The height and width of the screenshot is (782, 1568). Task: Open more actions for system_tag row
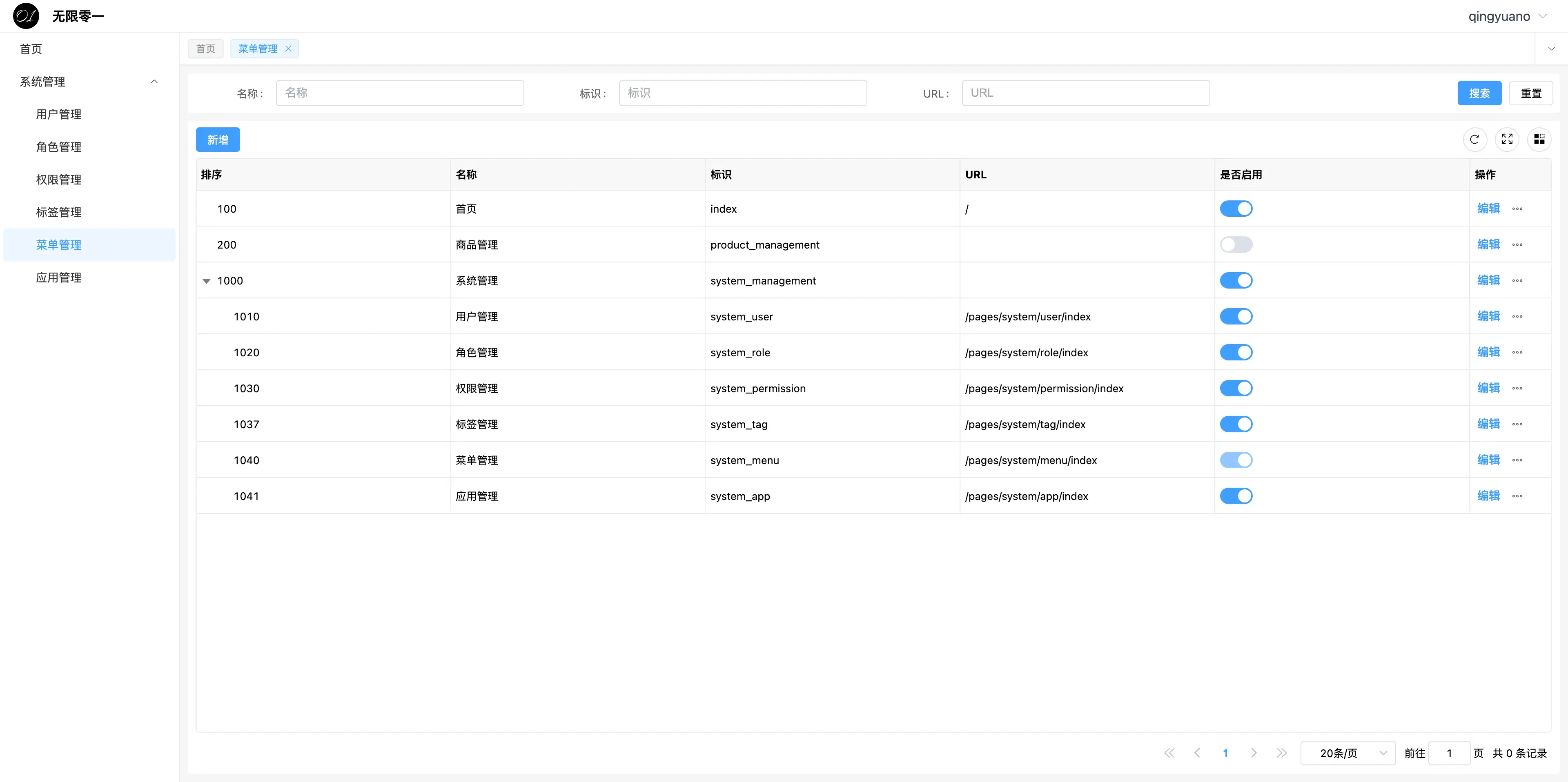(1517, 424)
